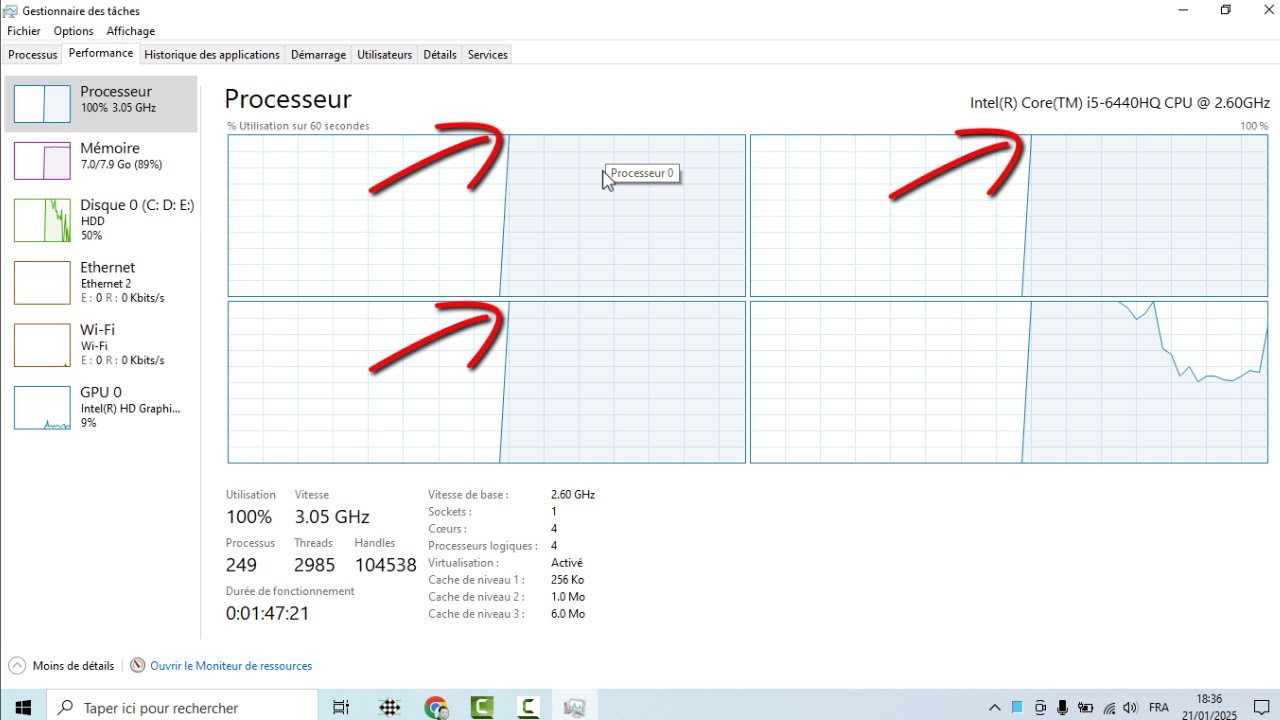The height and width of the screenshot is (720, 1280).
Task: Click the Taper ici pour rechercher box
Action: pos(182,707)
